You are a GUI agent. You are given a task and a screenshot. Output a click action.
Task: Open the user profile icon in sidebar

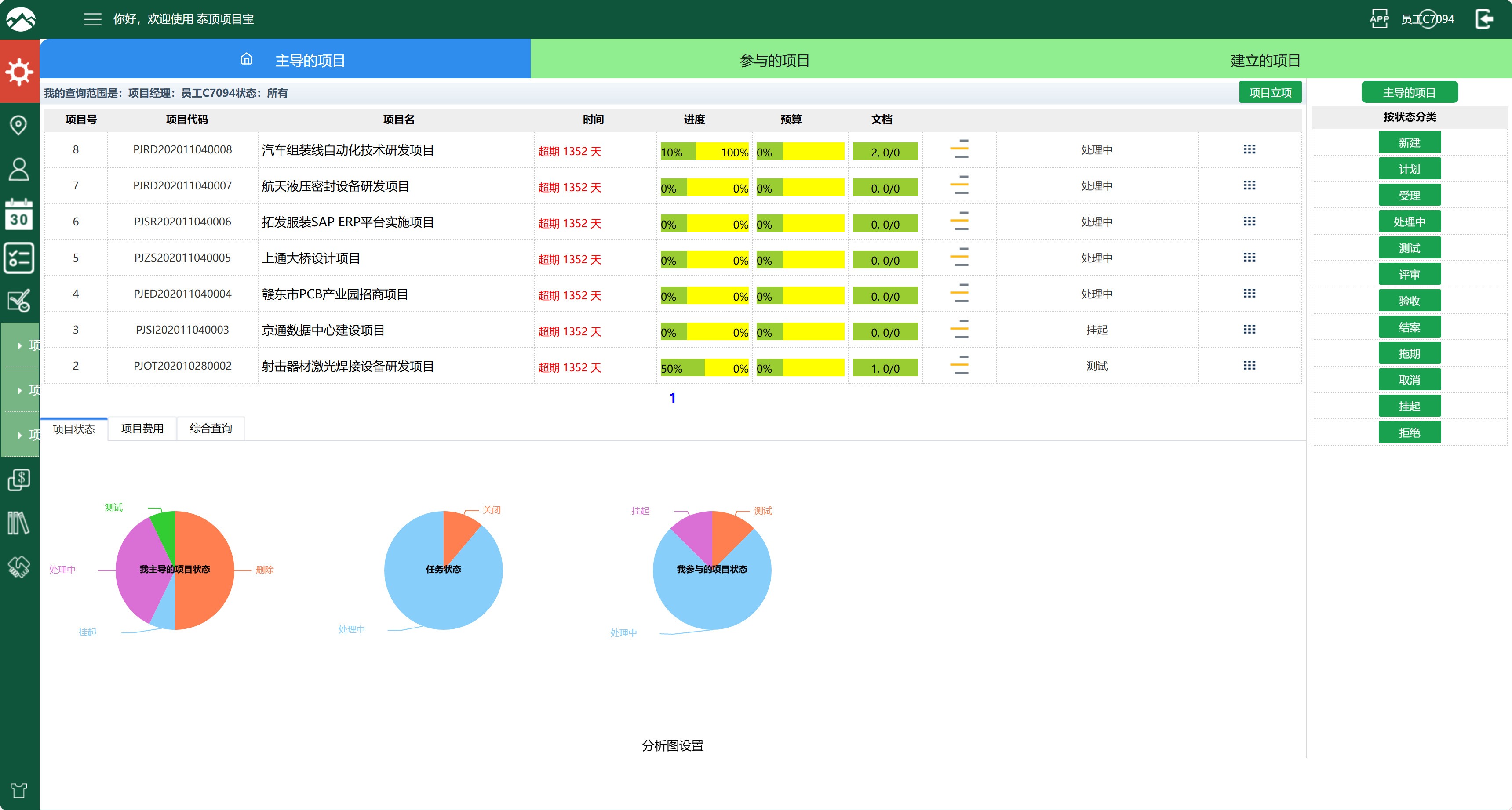coord(19,170)
